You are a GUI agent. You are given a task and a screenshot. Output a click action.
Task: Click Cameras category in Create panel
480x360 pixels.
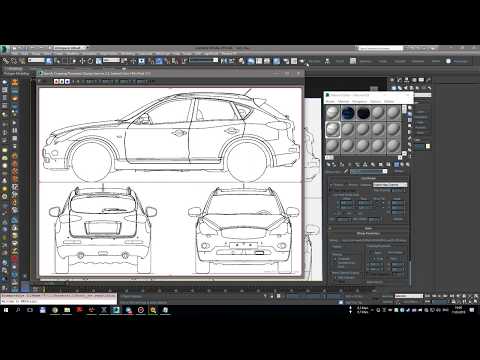(x=412, y=88)
